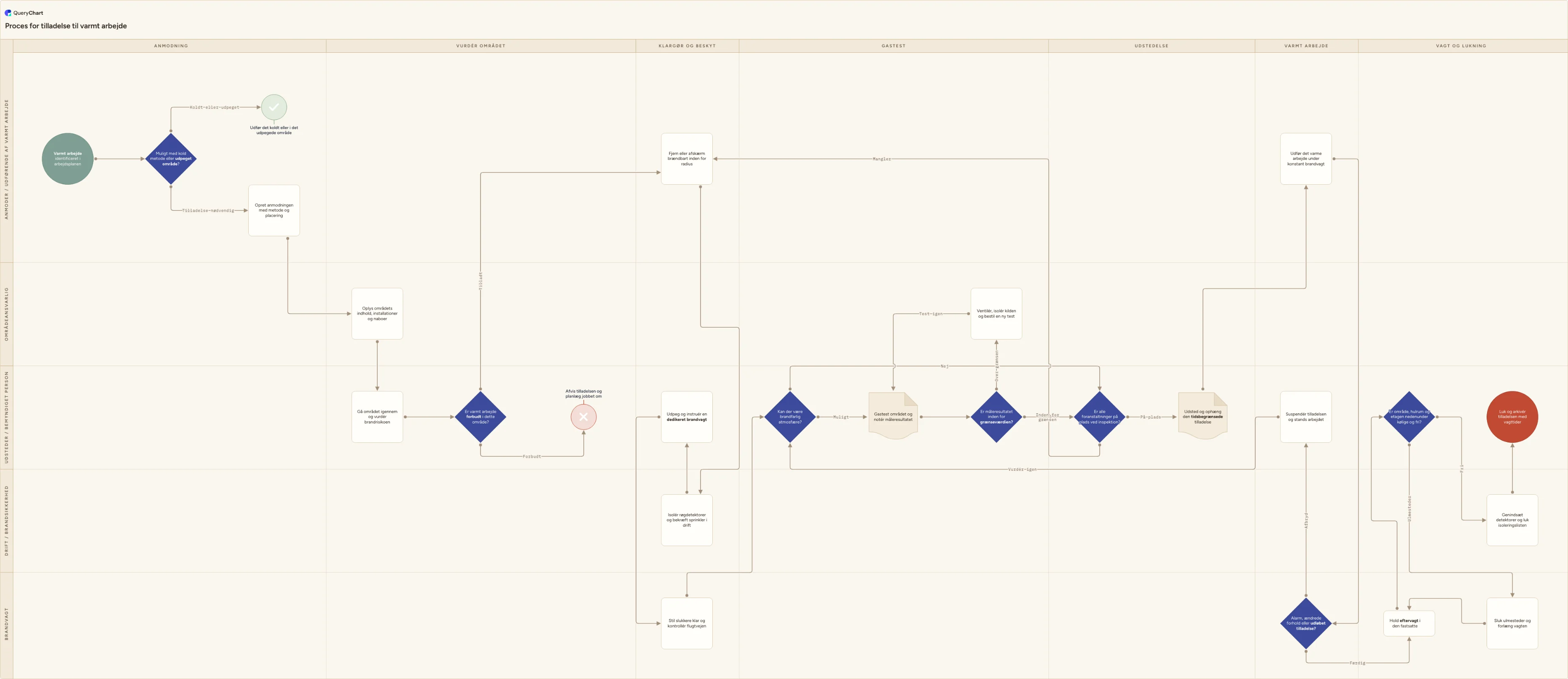This screenshot has width=1568, height=679.
Task: Select the 'Muligt med kold metode' decision diamond
Action: (171, 159)
